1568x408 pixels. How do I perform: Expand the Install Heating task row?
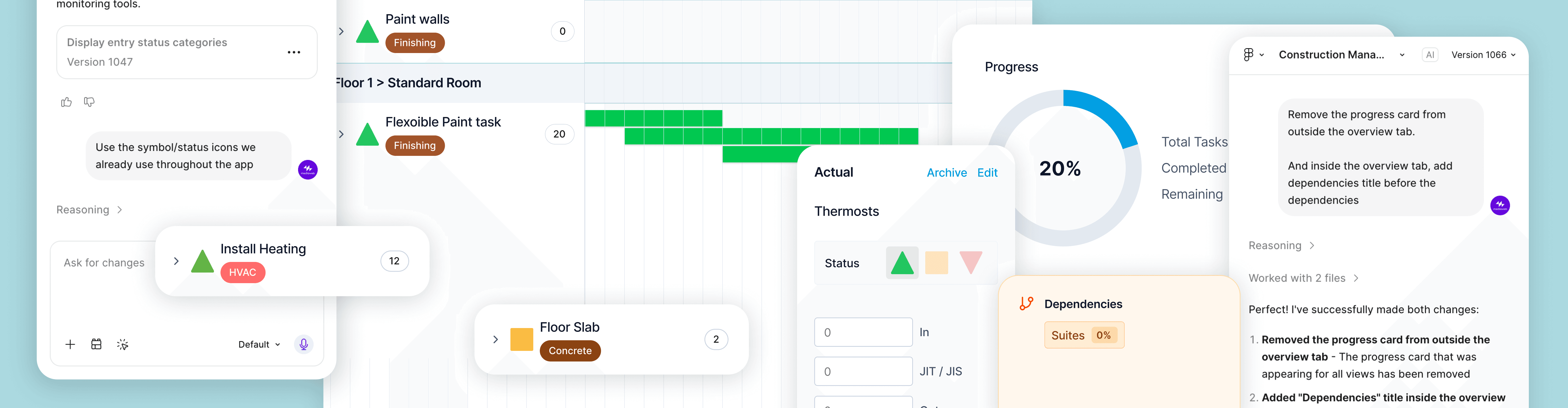point(176,261)
